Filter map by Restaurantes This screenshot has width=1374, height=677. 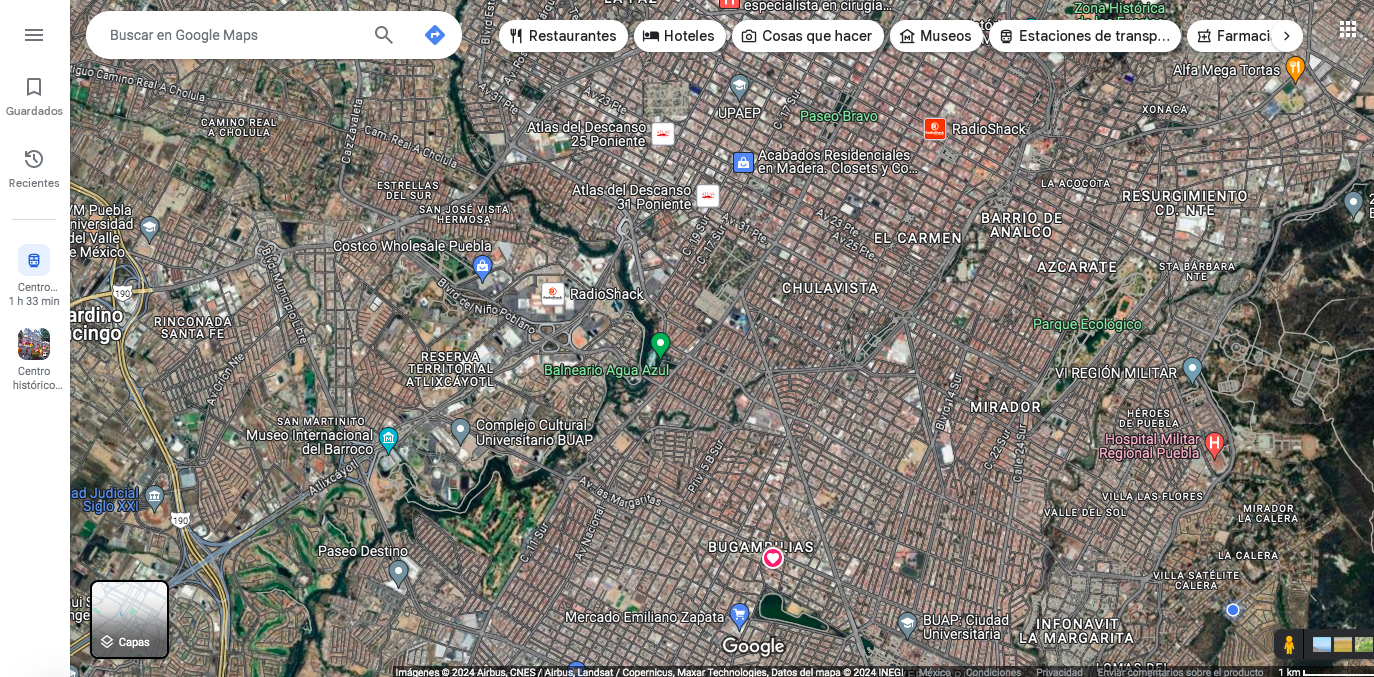563,36
